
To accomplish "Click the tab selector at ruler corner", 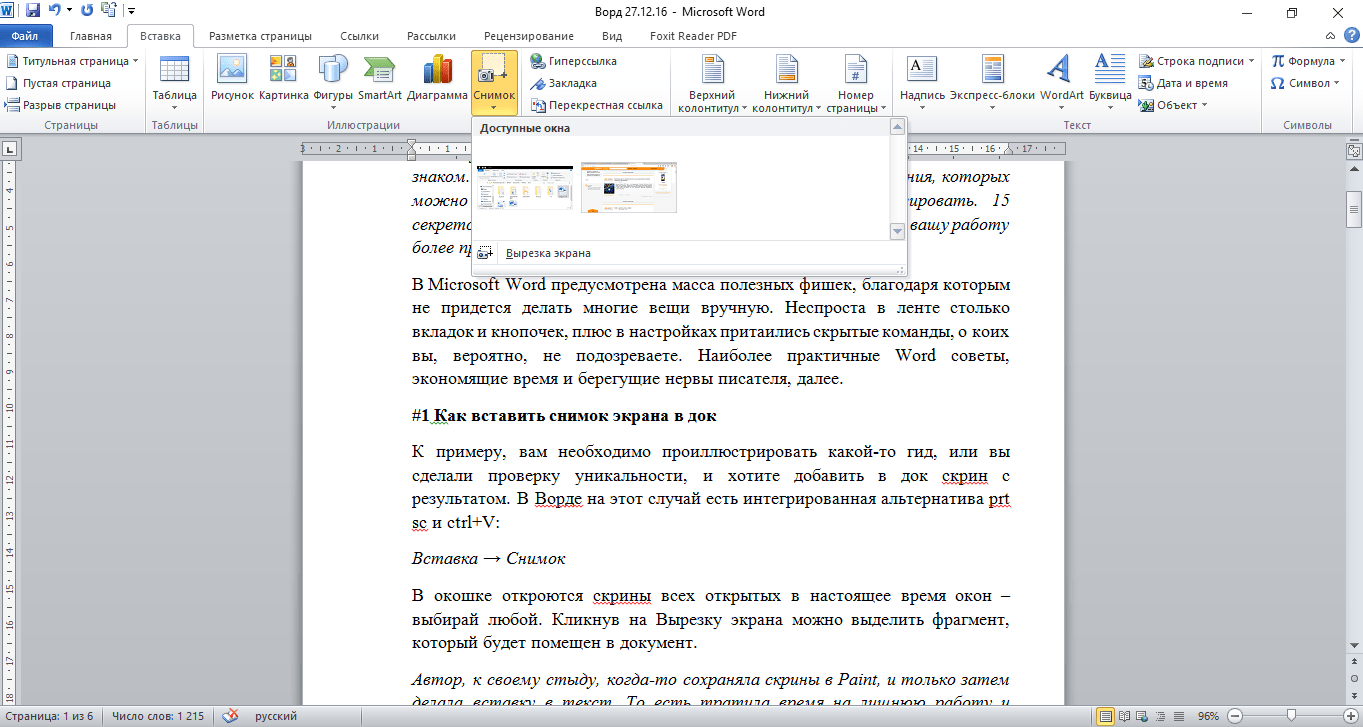I will pos(9,149).
